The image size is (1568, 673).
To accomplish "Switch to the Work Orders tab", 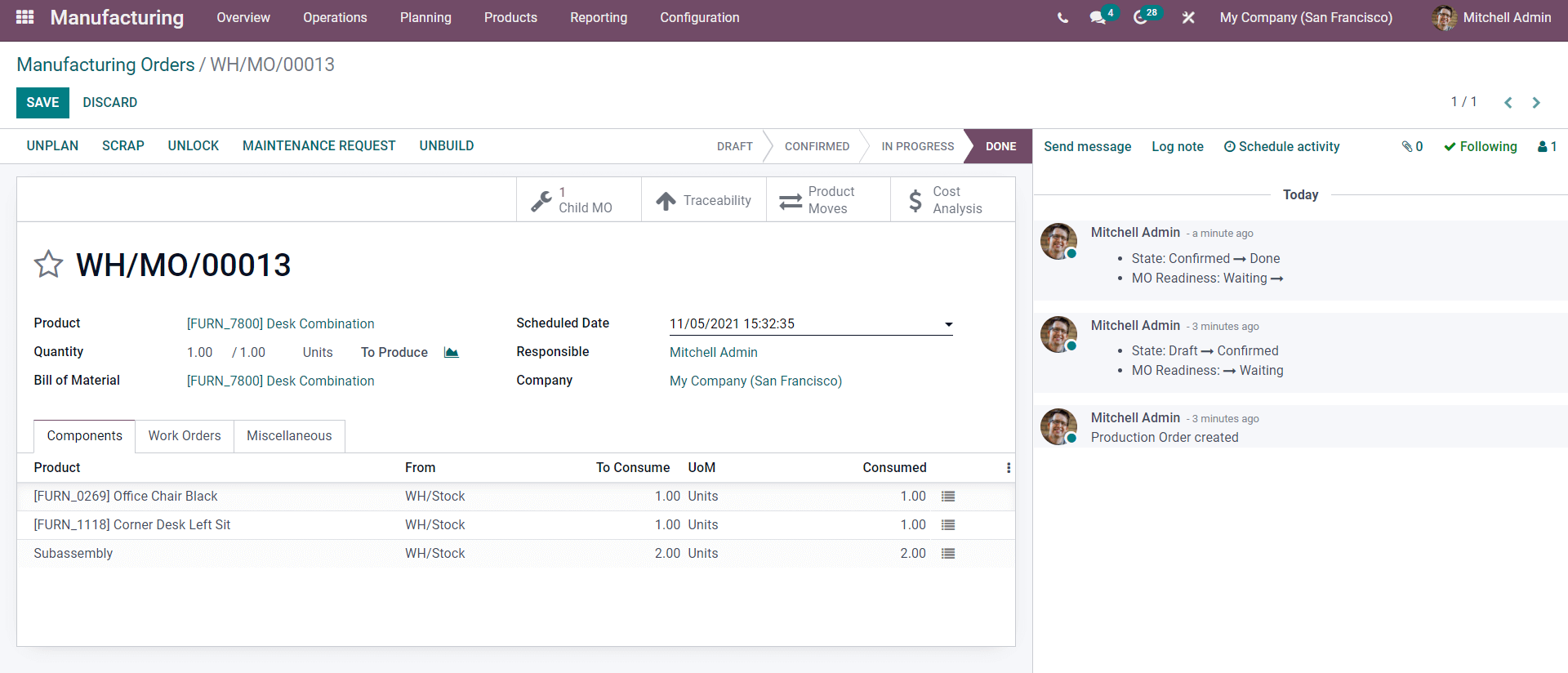I will [x=185, y=436].
